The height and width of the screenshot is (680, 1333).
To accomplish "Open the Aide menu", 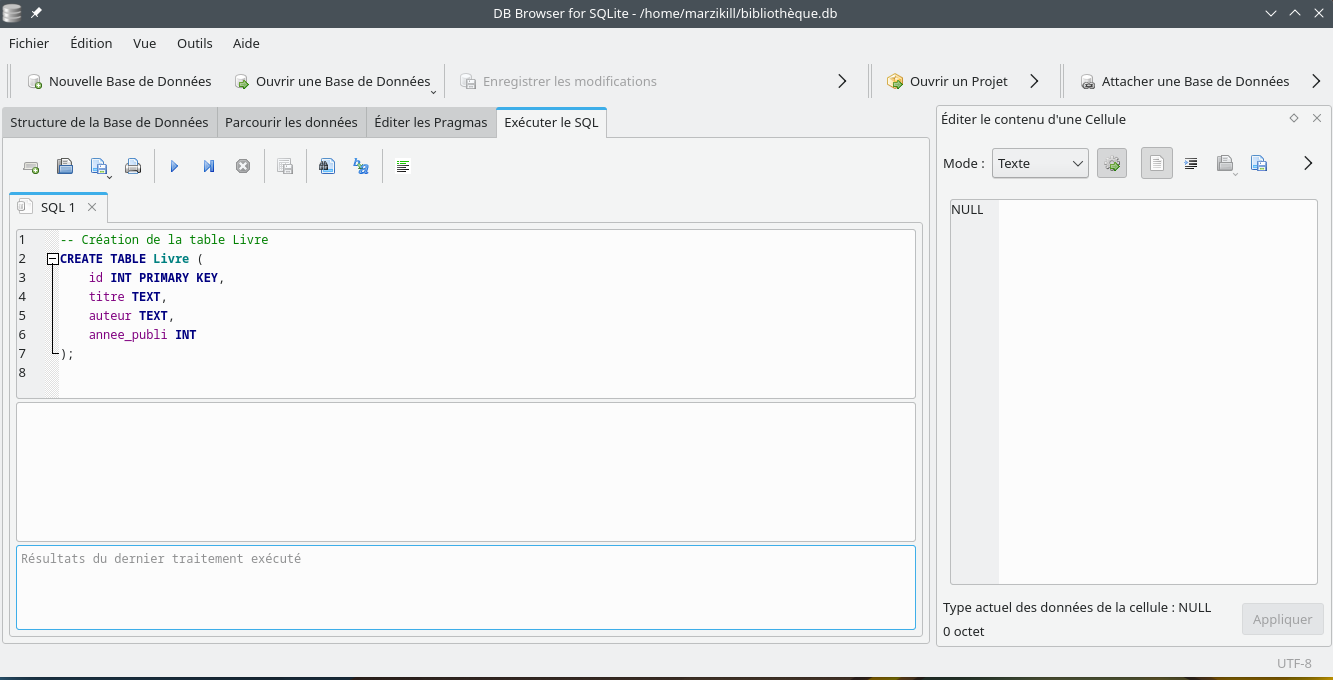I will [246, 43].
